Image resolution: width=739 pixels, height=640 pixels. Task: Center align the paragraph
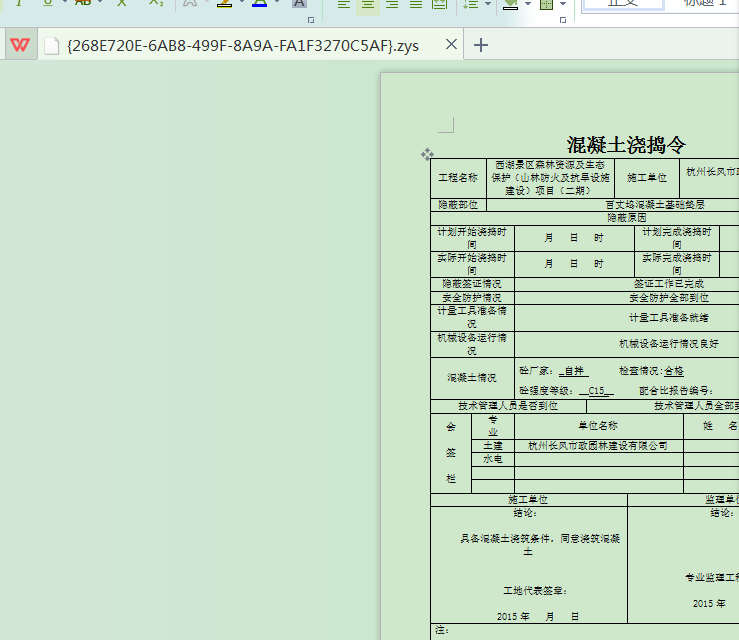click(368, 4)
